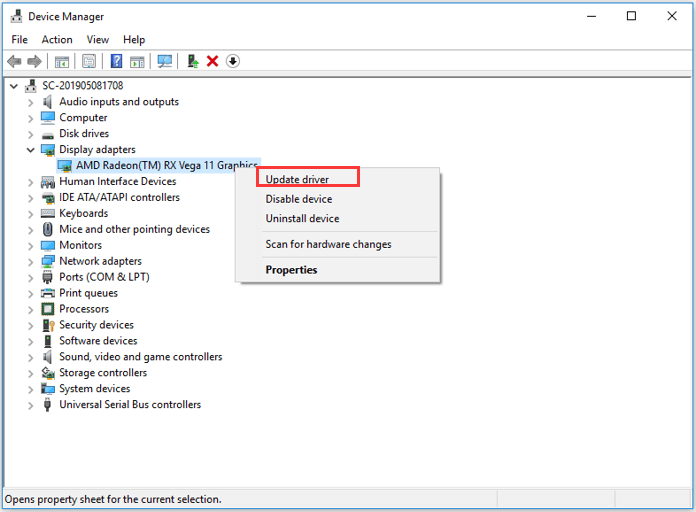Collapse the Display adapters category
The width and height of the screenshot is (696, 512).
coord(31,150)
